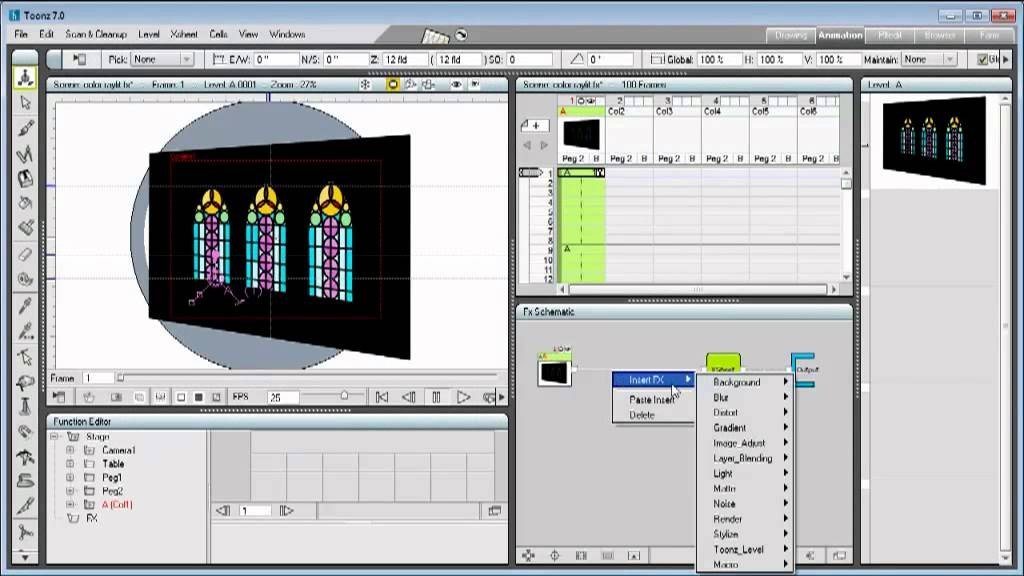
Task: Click the focus/center icon in Fx Schematic footer
Action: coord(554,556)
